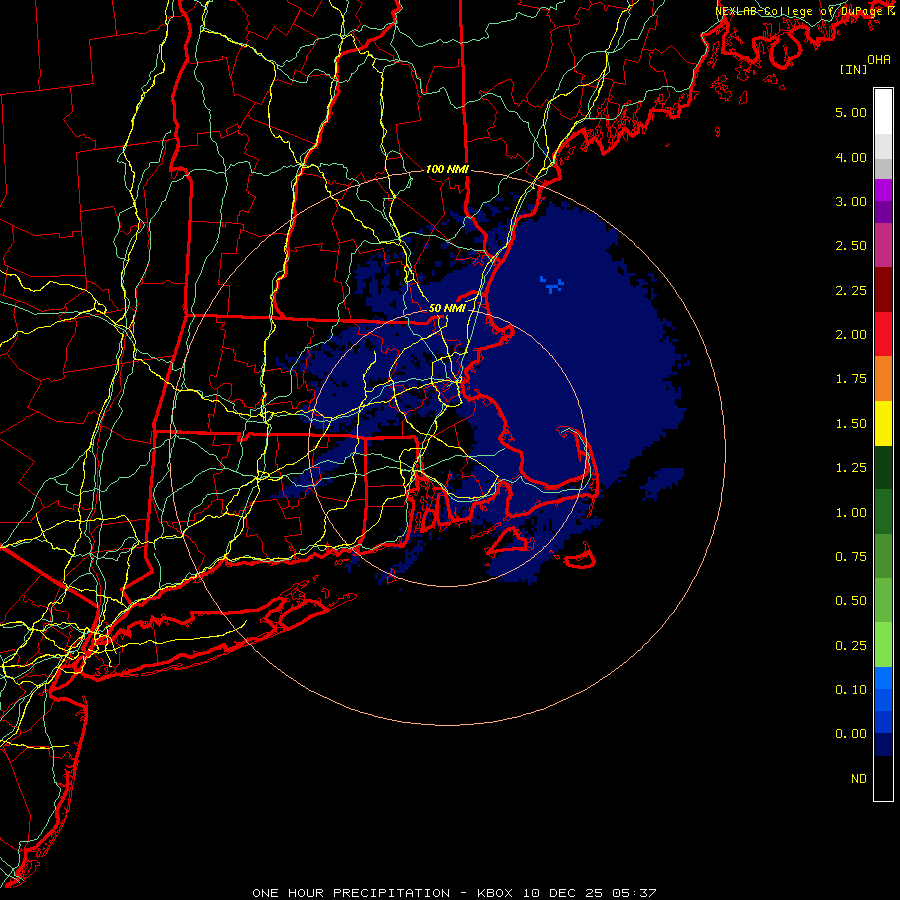Click the red 2.00 inch legend swatch
The image size is (900, 900).
[883, 334]
